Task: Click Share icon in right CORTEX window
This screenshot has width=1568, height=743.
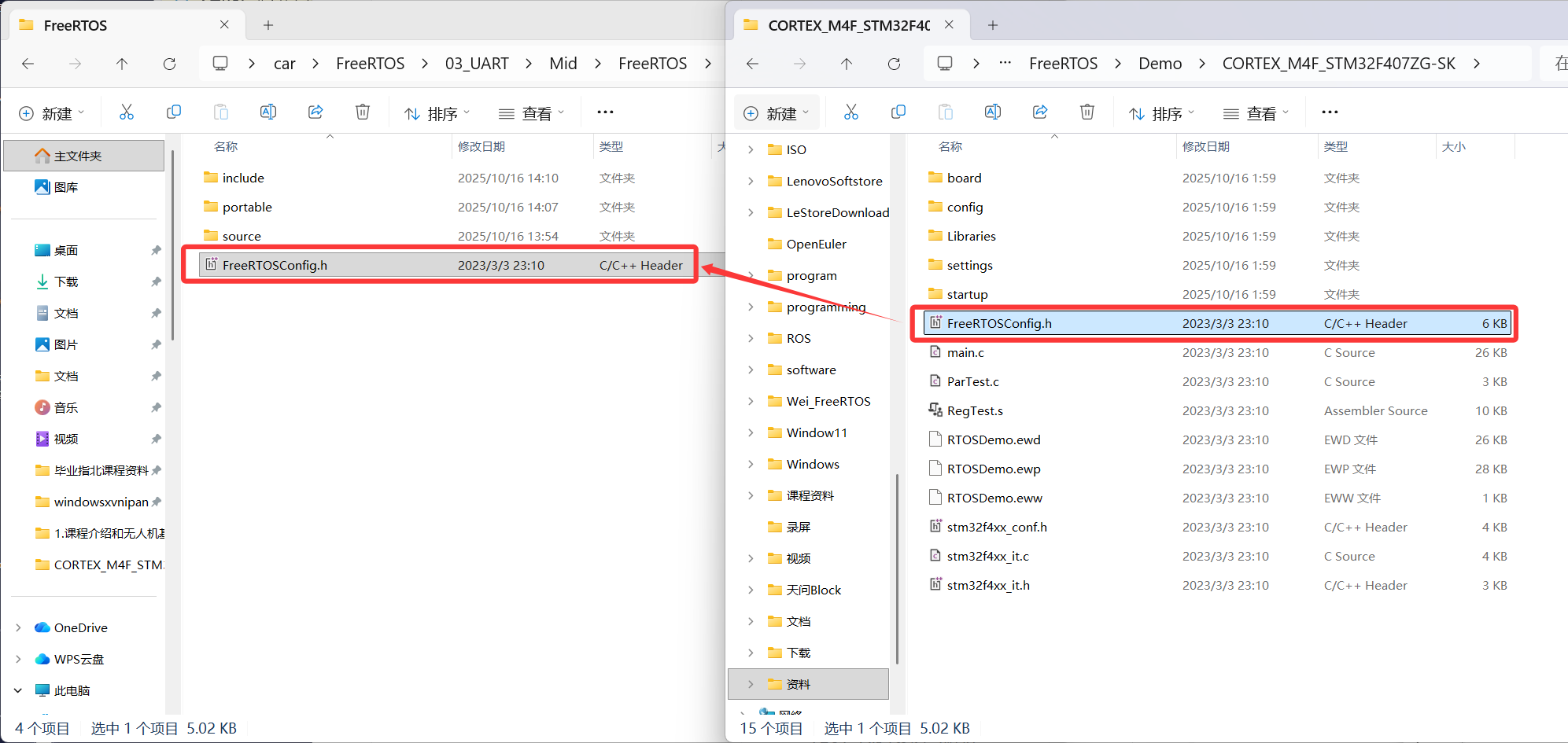Action: [x=1040, y=112]
